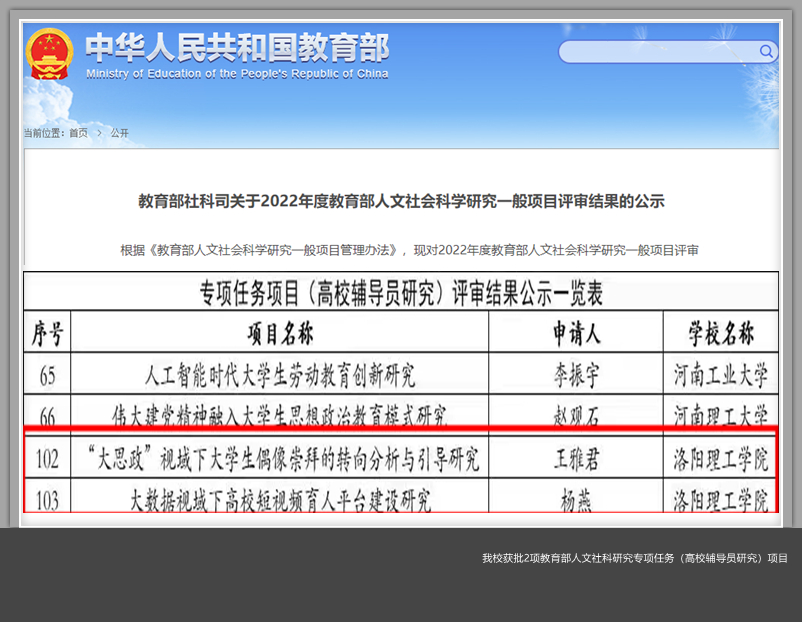
Task: Click applicant name 王雅君
Action: pyautogui.click(x=577, y=459)
